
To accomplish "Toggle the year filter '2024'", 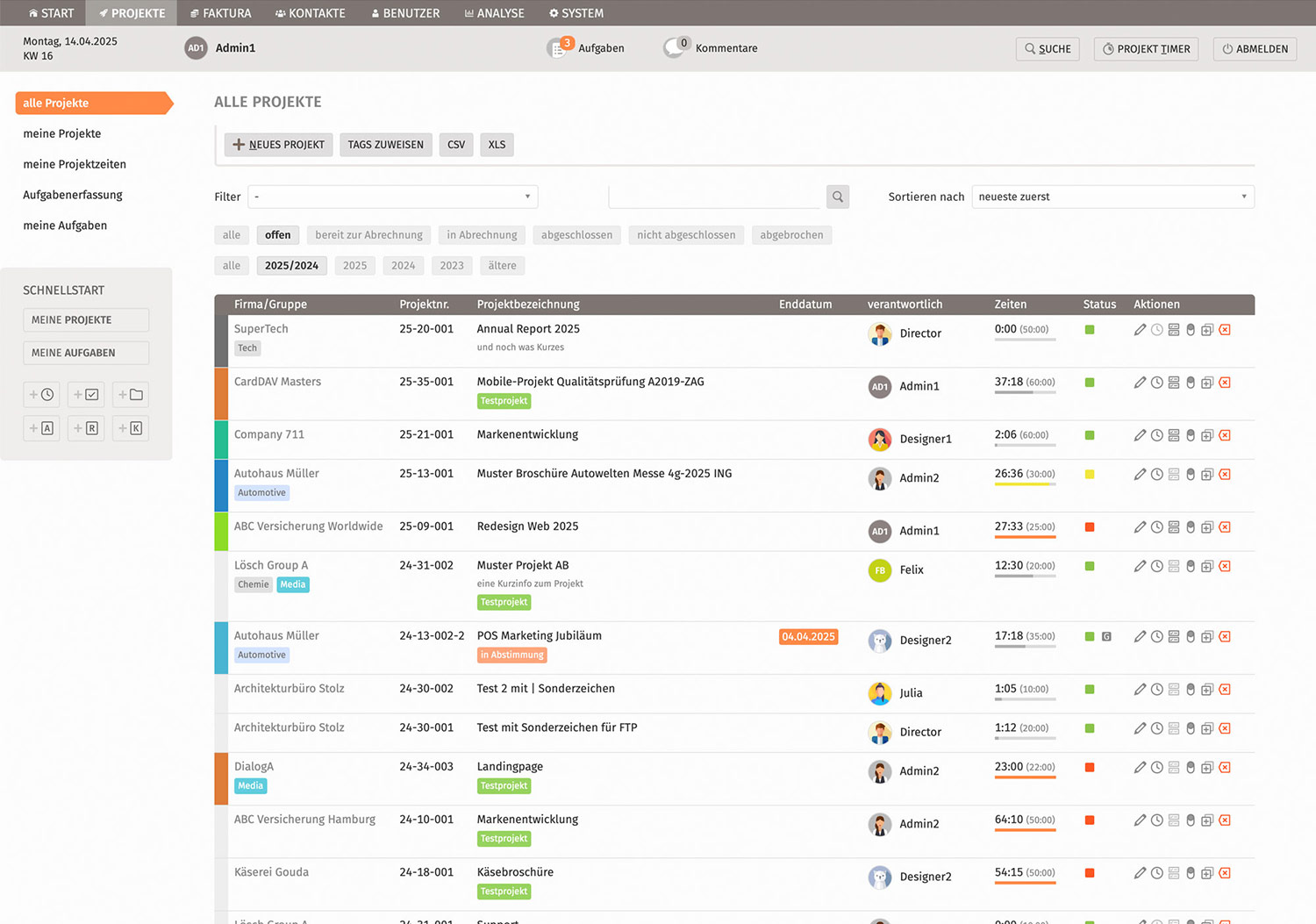I will pos(404,266).
